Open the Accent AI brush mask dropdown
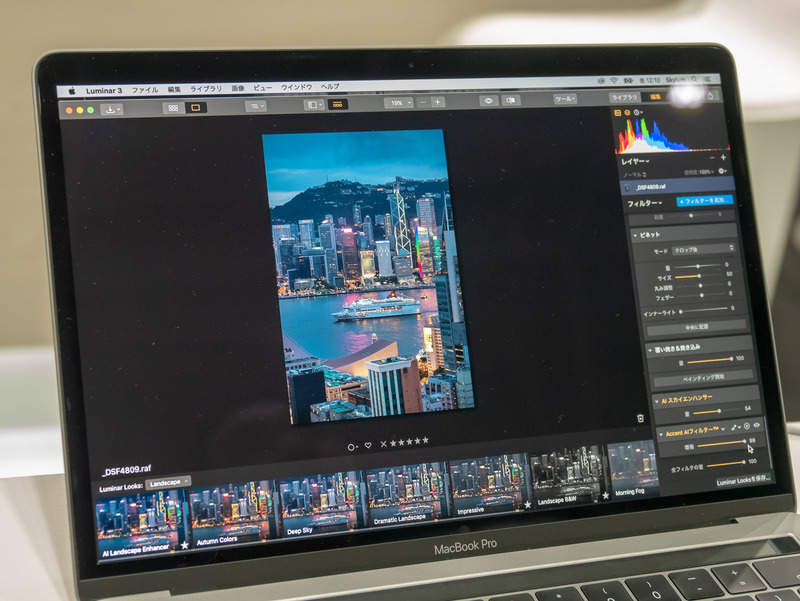 pyautogui.click(x=736, y=428)
